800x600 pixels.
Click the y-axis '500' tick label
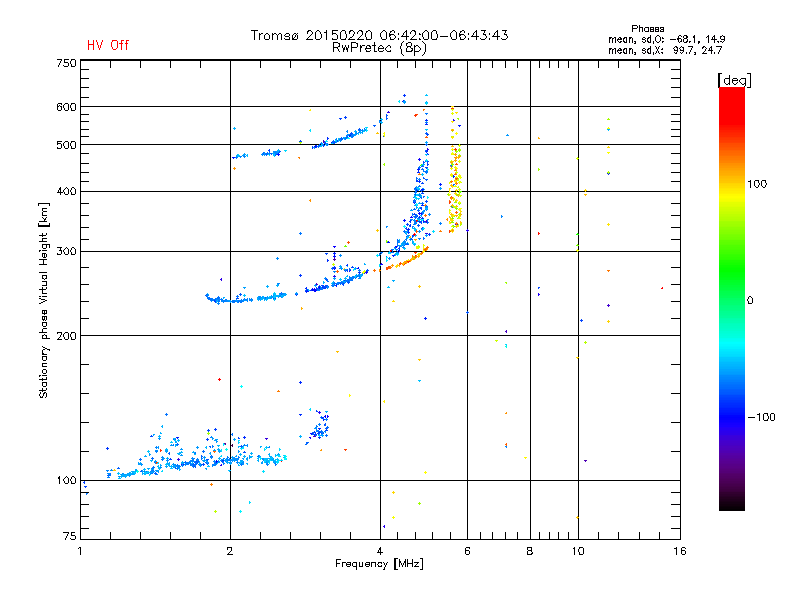(x=66, y=145)
